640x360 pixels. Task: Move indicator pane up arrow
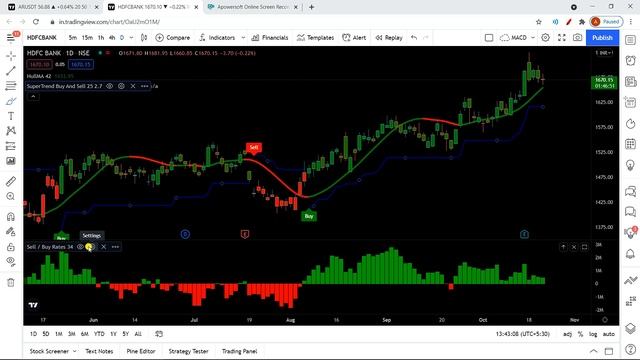563,247
